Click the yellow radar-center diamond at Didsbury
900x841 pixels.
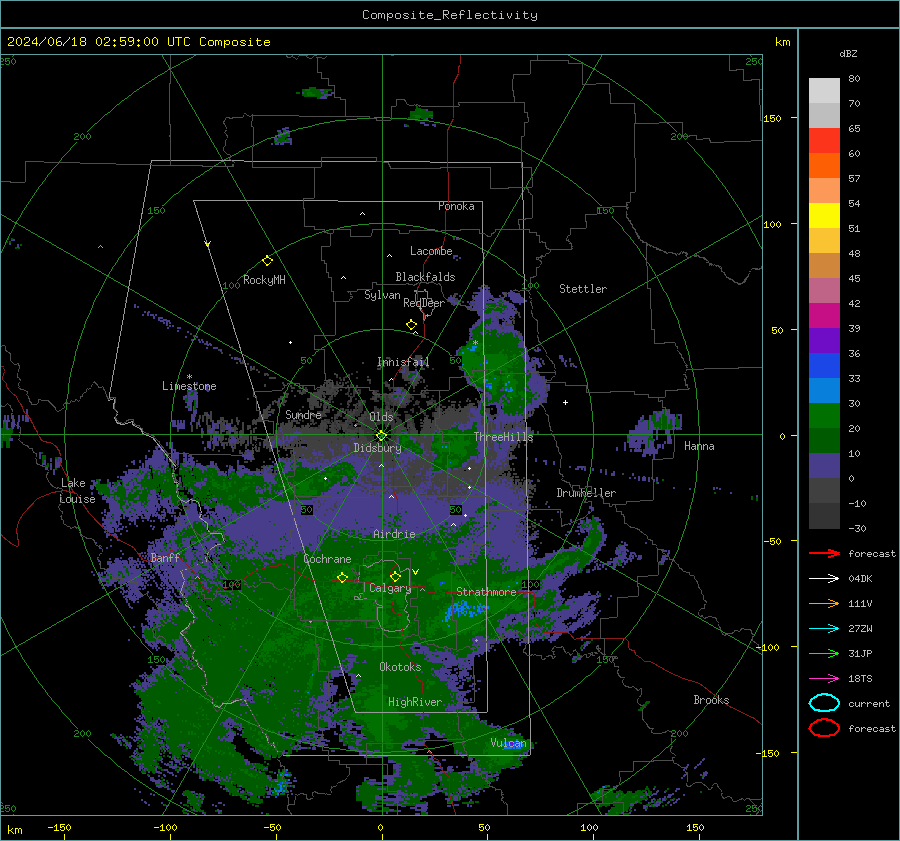tap(381, 436)
